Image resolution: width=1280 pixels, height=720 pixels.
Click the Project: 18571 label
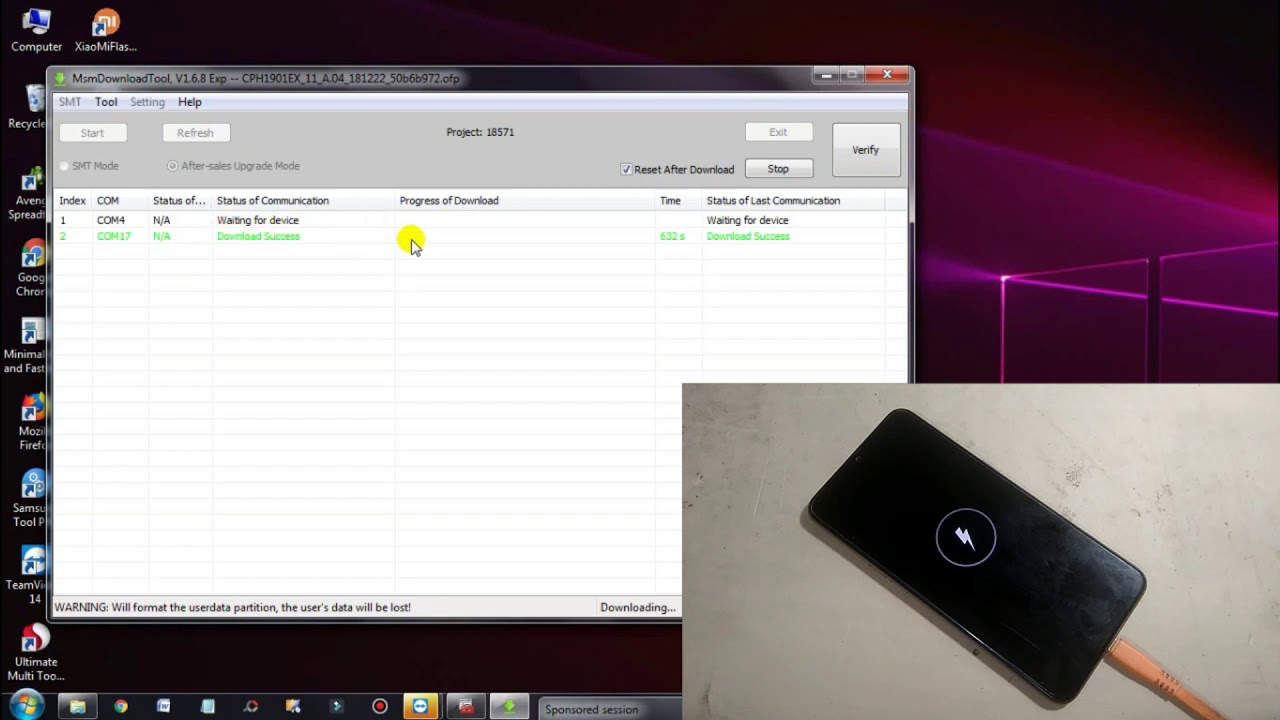click(480, 132)
